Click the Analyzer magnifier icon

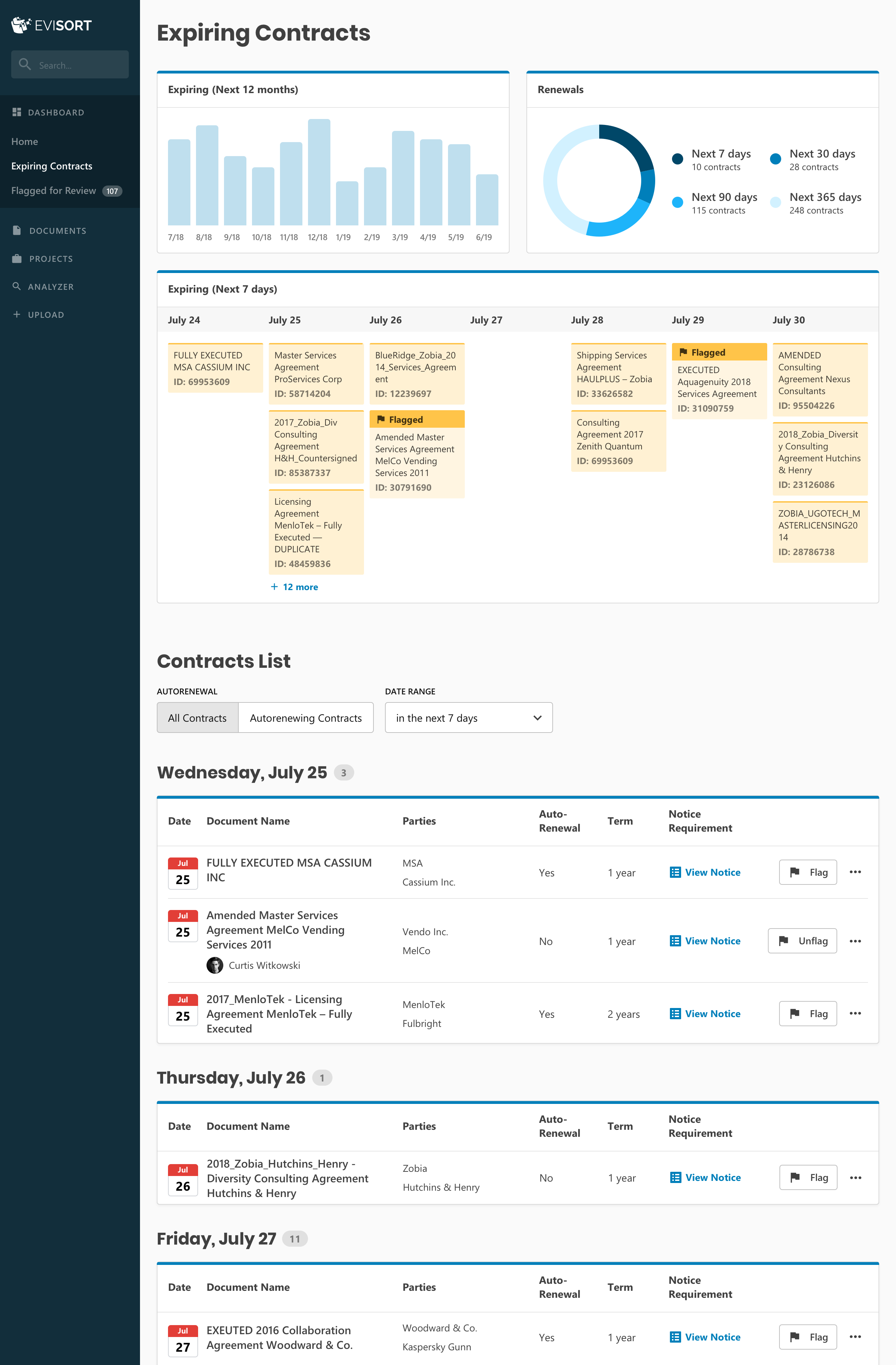17,286
